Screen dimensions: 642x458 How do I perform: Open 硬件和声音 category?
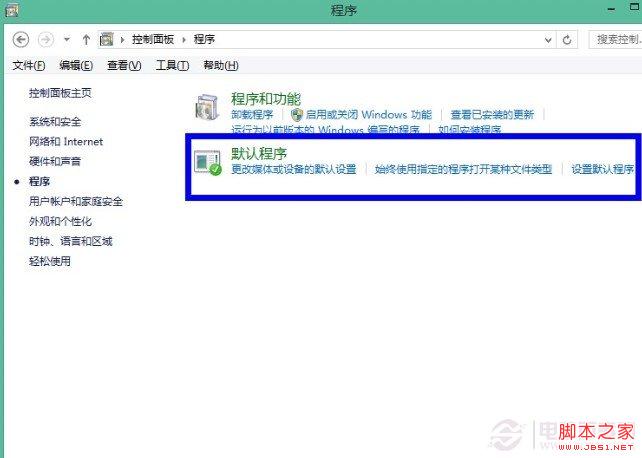pos(55,161)
